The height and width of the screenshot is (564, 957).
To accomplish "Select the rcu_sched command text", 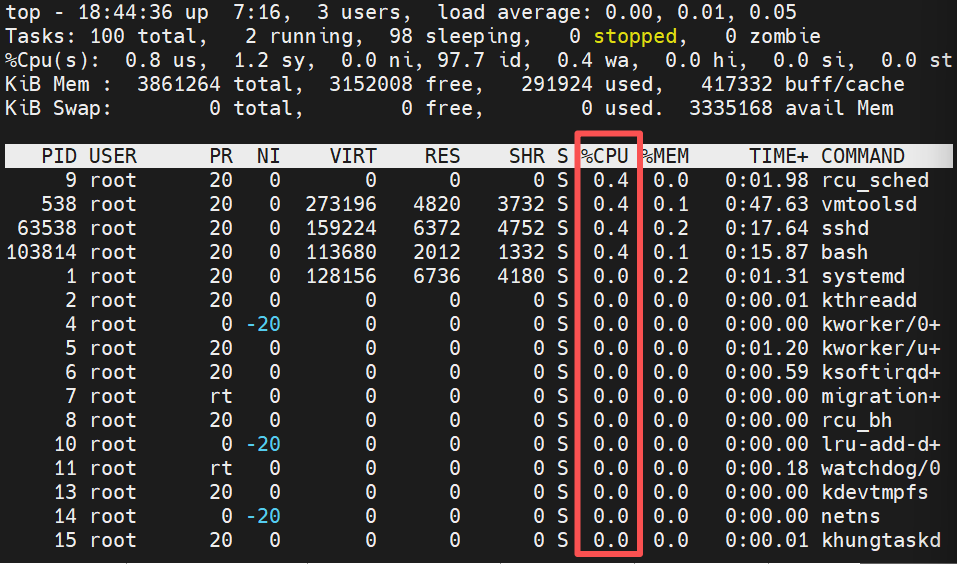I will 875,180.
